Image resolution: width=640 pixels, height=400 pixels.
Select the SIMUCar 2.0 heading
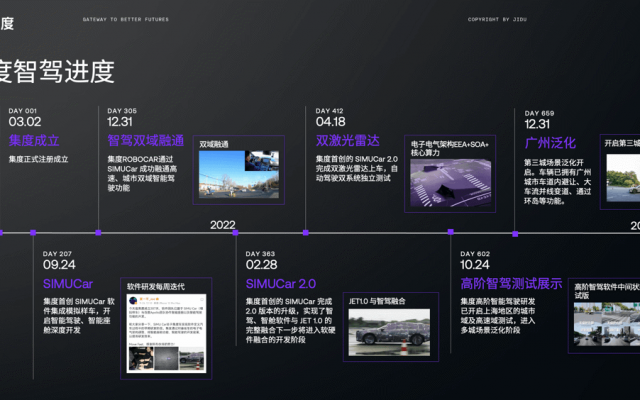(281, 284)
